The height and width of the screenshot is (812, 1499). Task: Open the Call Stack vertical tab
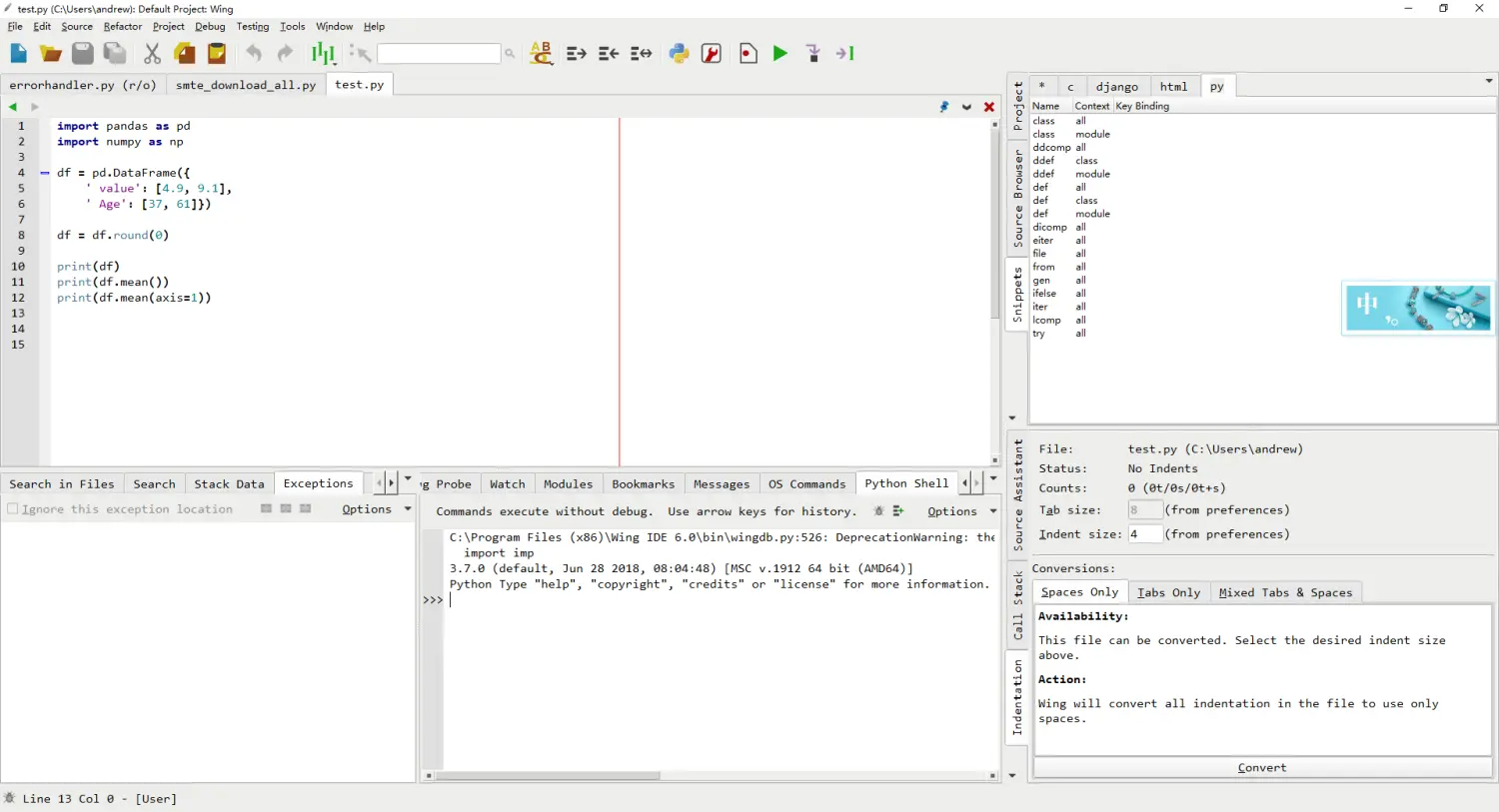click(1017, 606)
